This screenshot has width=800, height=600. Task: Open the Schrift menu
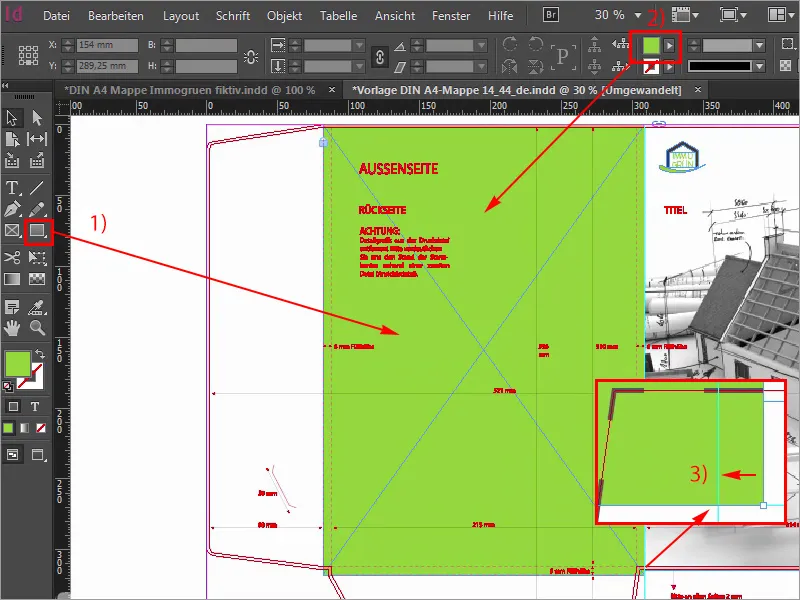[233, 16]
